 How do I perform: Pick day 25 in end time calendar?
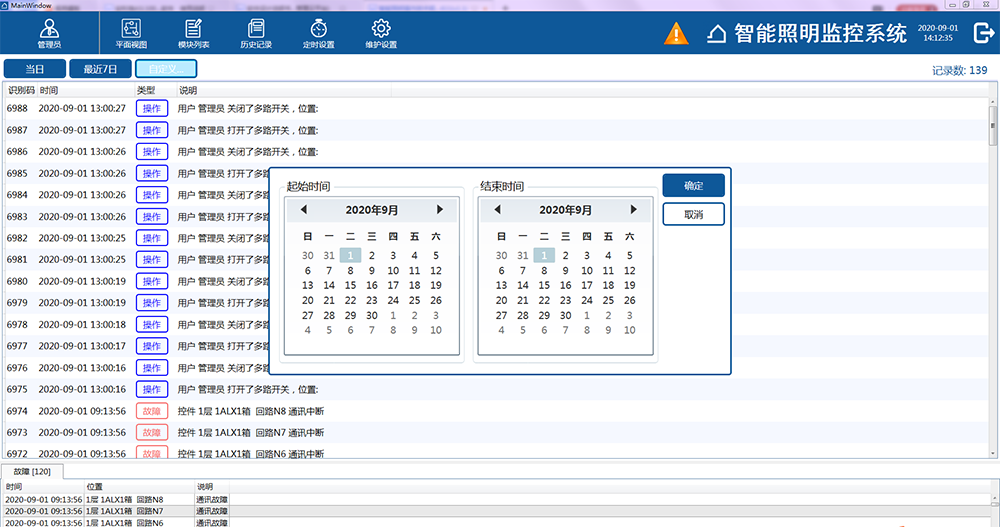(608, 300)
